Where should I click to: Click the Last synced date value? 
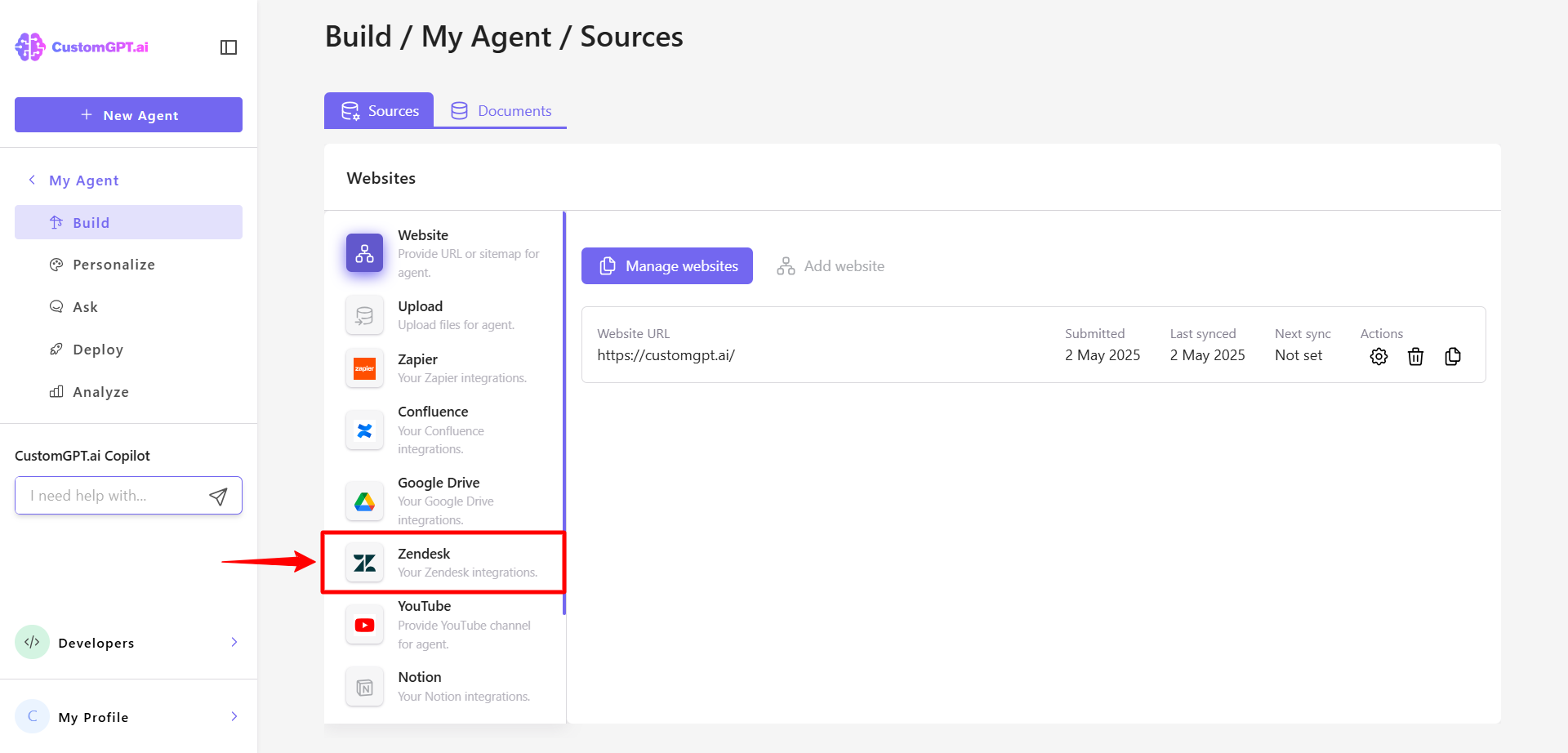(x=1207, y=355)
